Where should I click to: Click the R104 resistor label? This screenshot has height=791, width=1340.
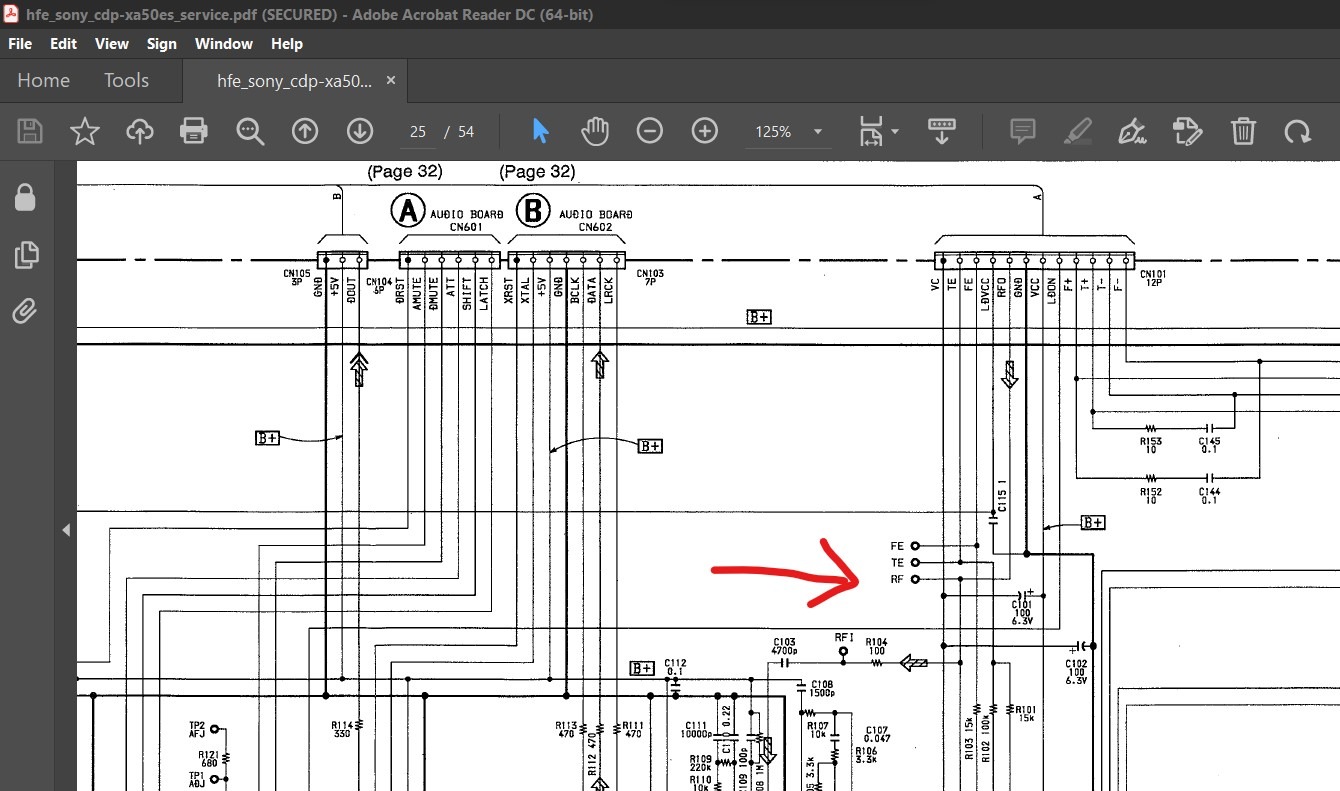click(876, 646)
